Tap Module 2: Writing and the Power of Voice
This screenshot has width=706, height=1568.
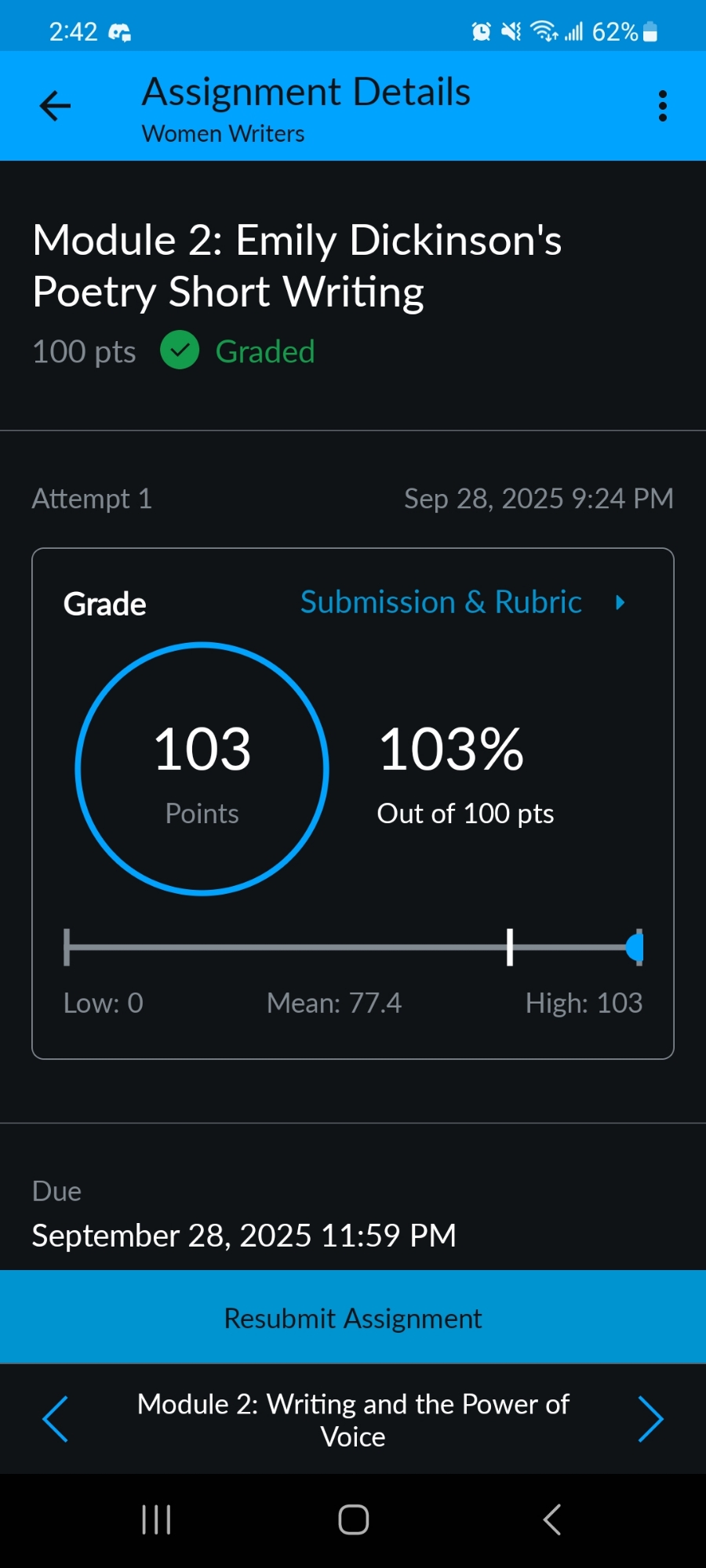click(x=353, y=1420)
